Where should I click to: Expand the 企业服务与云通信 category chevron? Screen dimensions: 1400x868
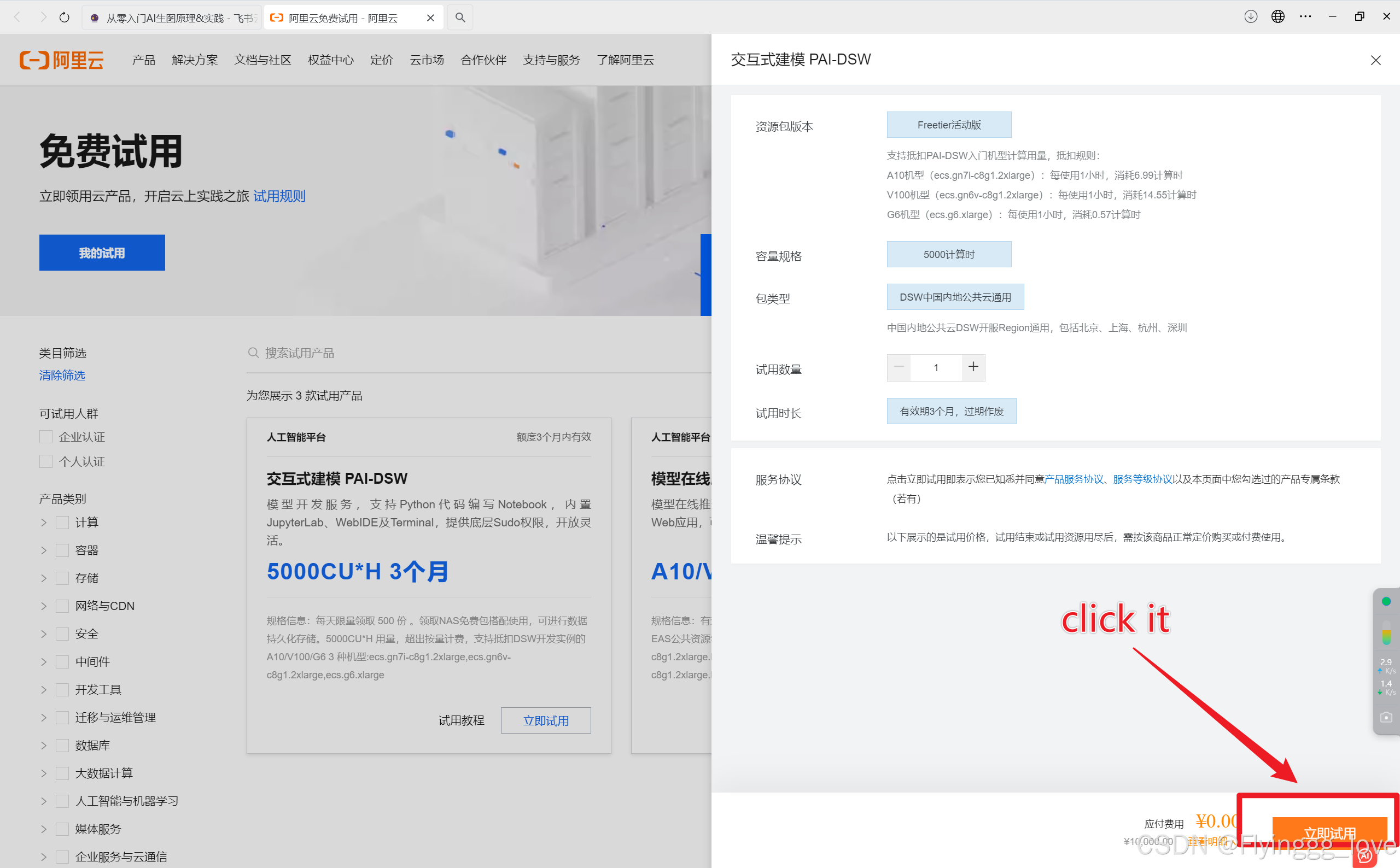coord(44,857)
